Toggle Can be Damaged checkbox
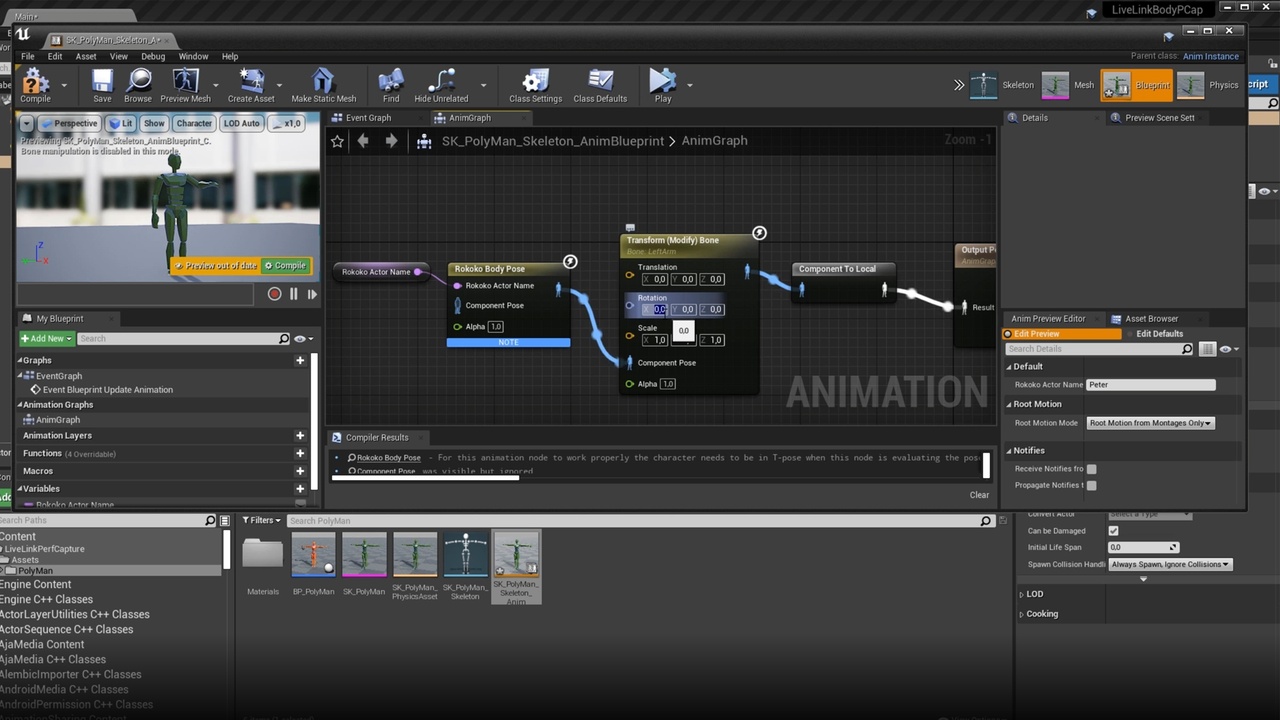1280x720 pixels. click(x=1113, y=531)
